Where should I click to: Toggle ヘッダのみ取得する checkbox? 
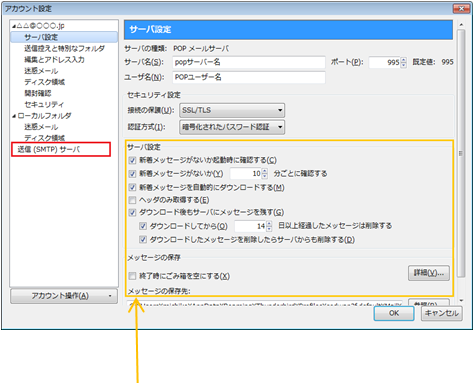[133, 200]
